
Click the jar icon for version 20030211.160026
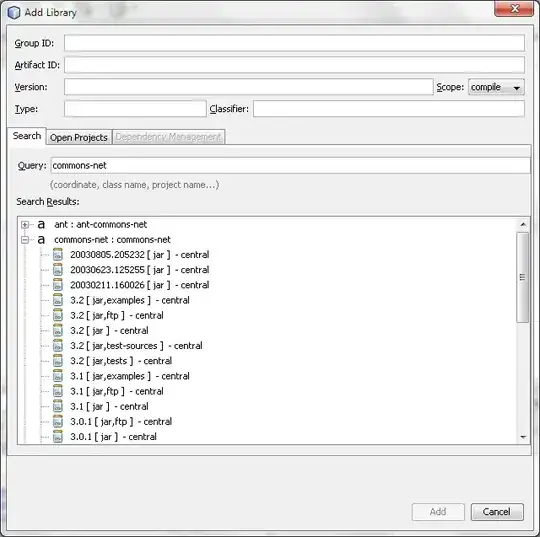click(58, 285)
